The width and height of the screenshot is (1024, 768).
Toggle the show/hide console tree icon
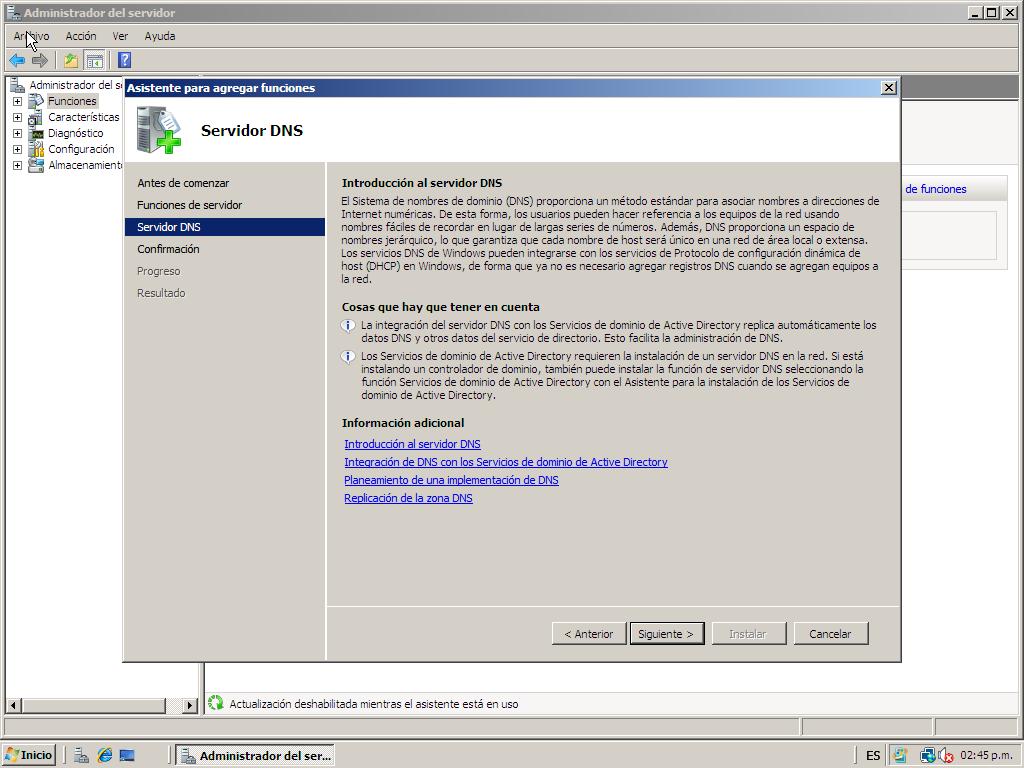tap(95, 61)
